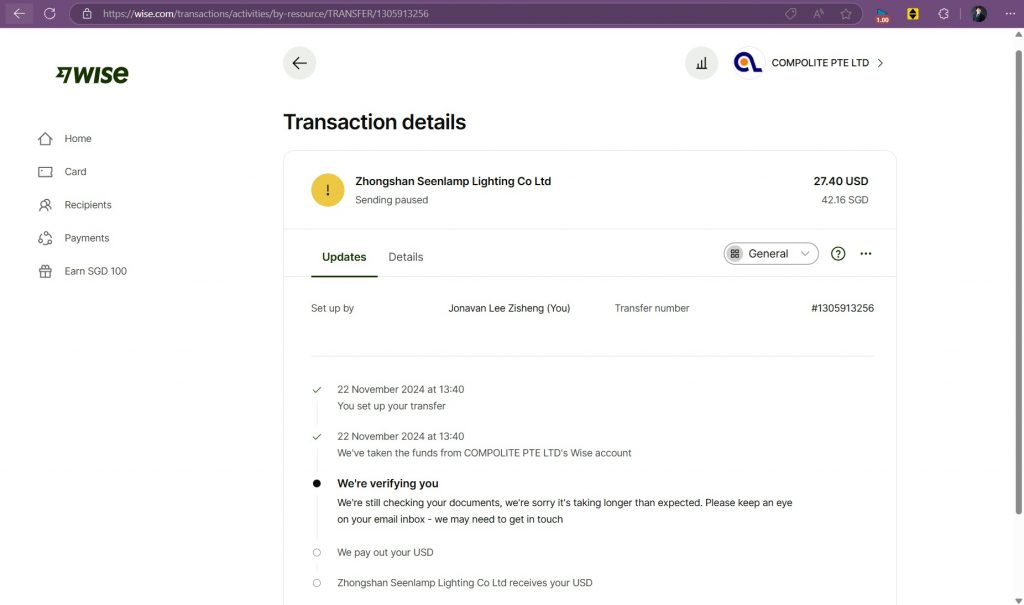
Task: Click the yellow warning status icon
Action: click(328, 190)
